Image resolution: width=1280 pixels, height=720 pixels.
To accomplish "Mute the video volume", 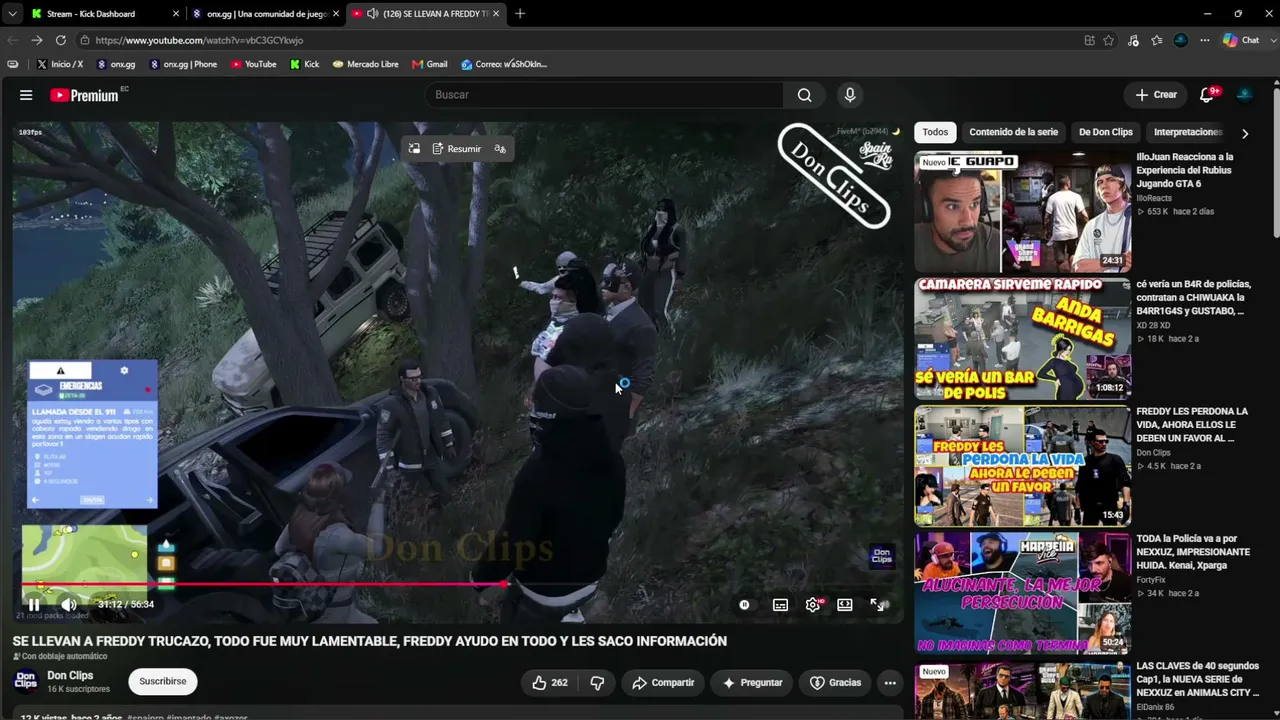I will [x=68, y=604].
